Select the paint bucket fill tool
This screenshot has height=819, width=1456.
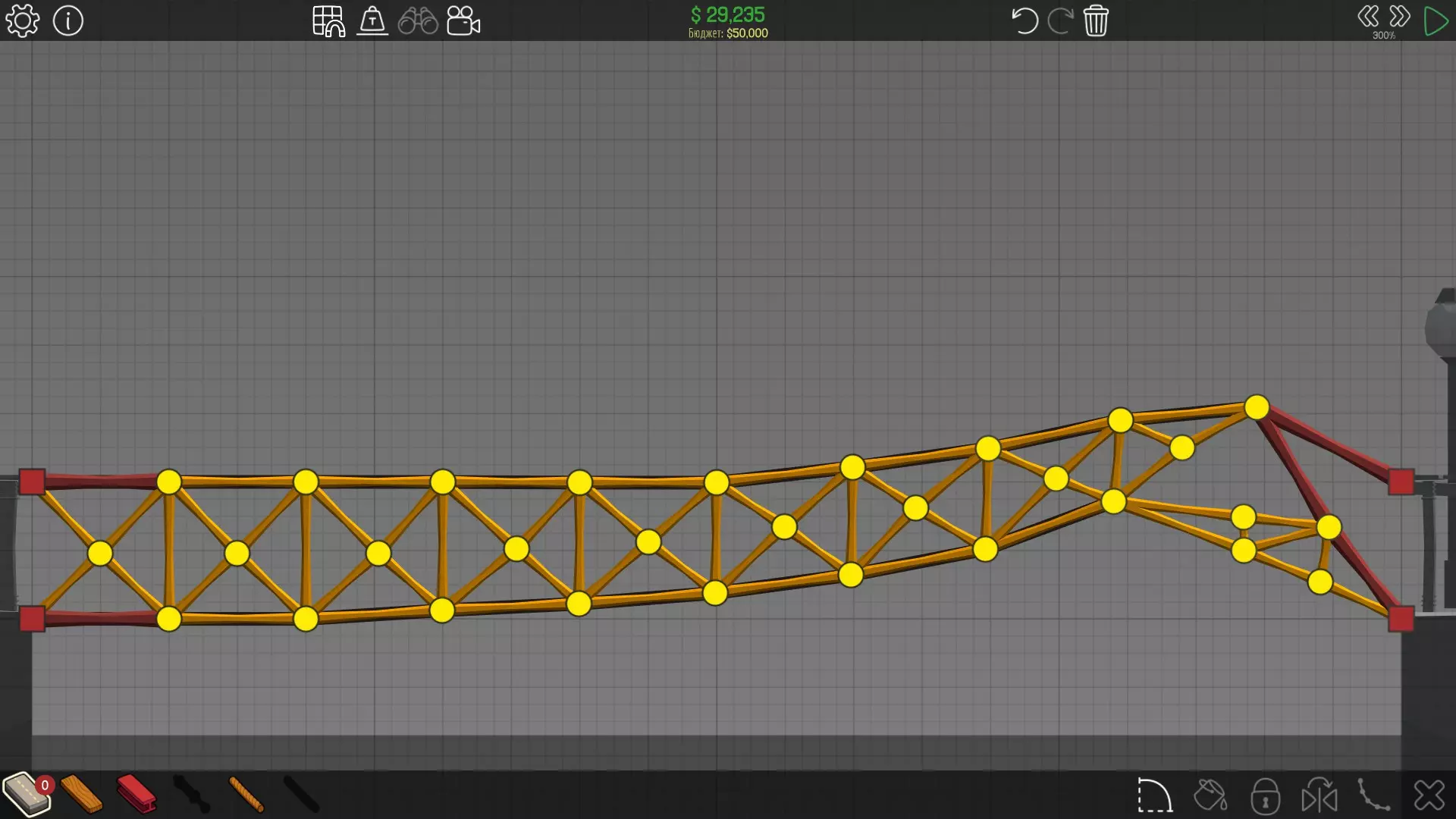(x=1210, y=796)
